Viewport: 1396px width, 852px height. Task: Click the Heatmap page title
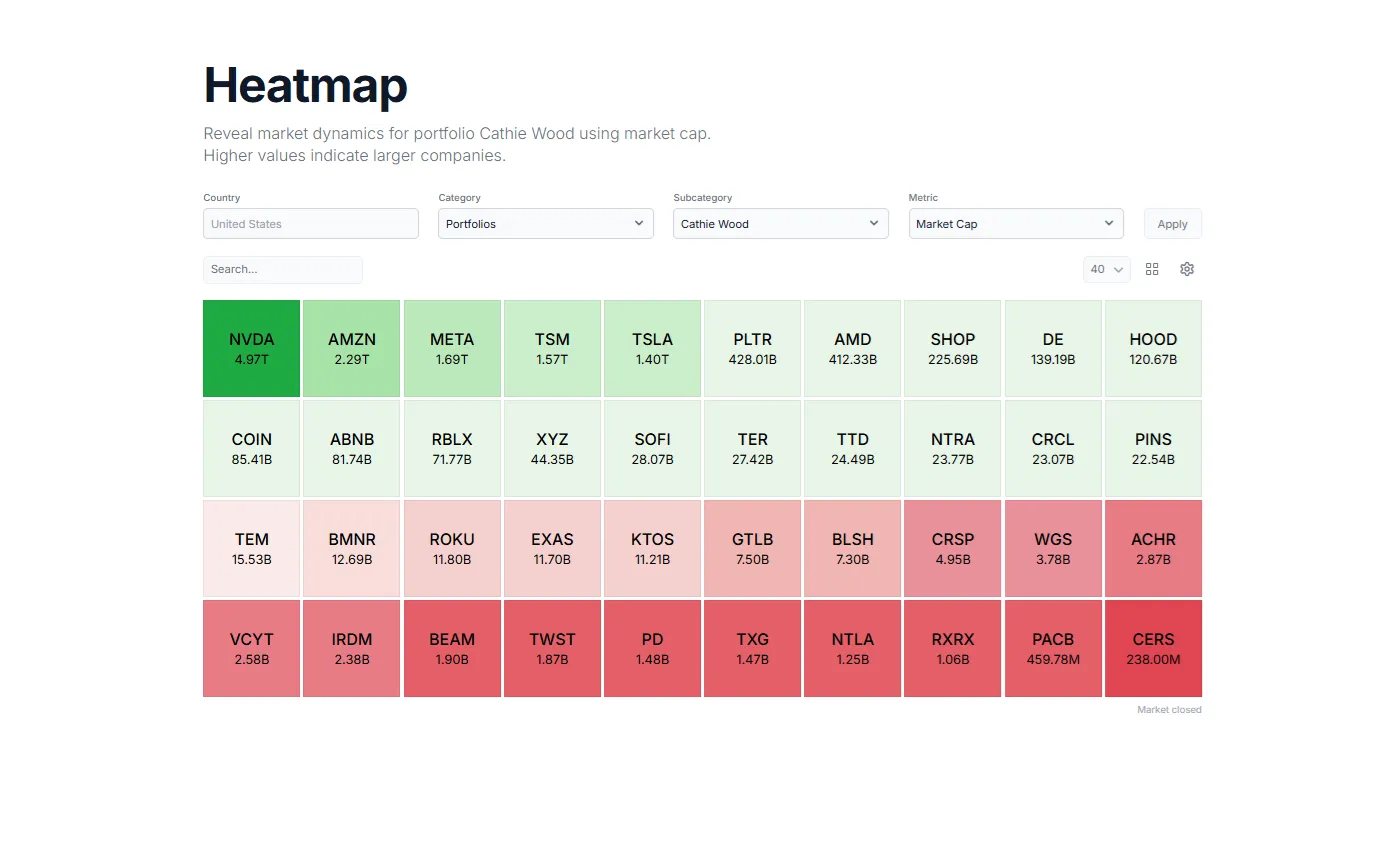(x=305, y=86)
